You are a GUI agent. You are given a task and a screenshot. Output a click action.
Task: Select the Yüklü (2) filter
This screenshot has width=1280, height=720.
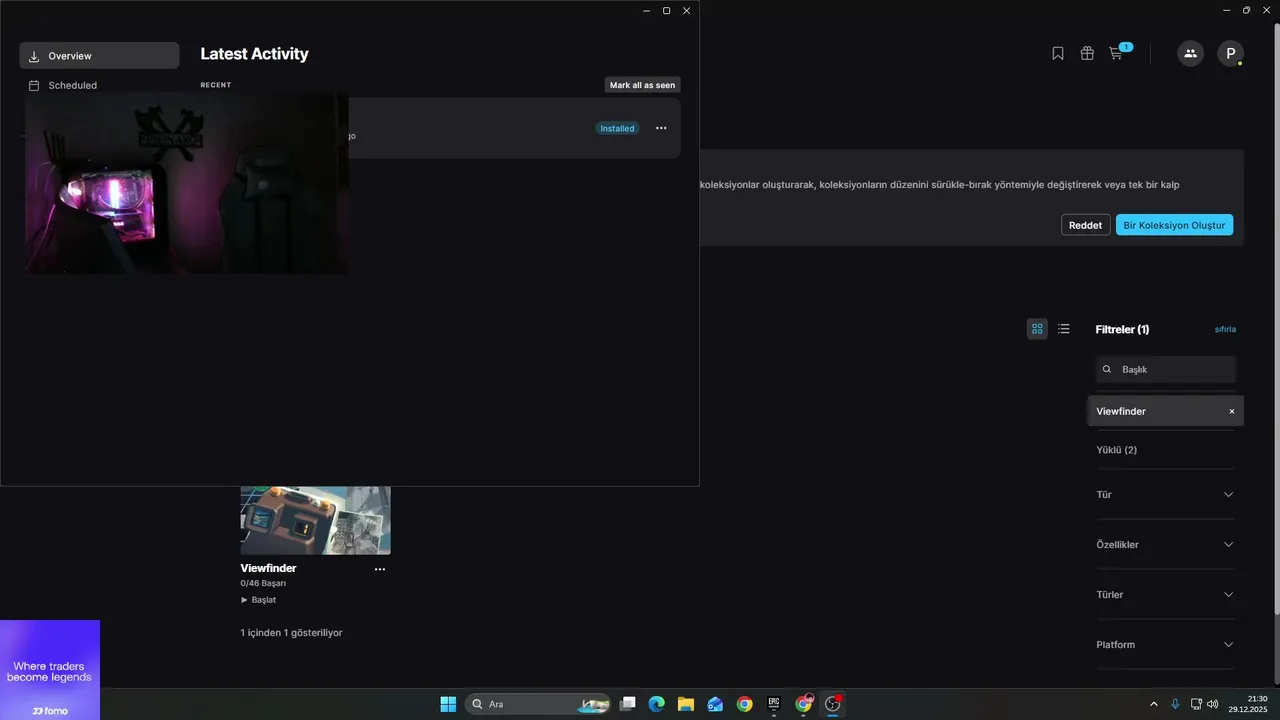pos(1116,450)
